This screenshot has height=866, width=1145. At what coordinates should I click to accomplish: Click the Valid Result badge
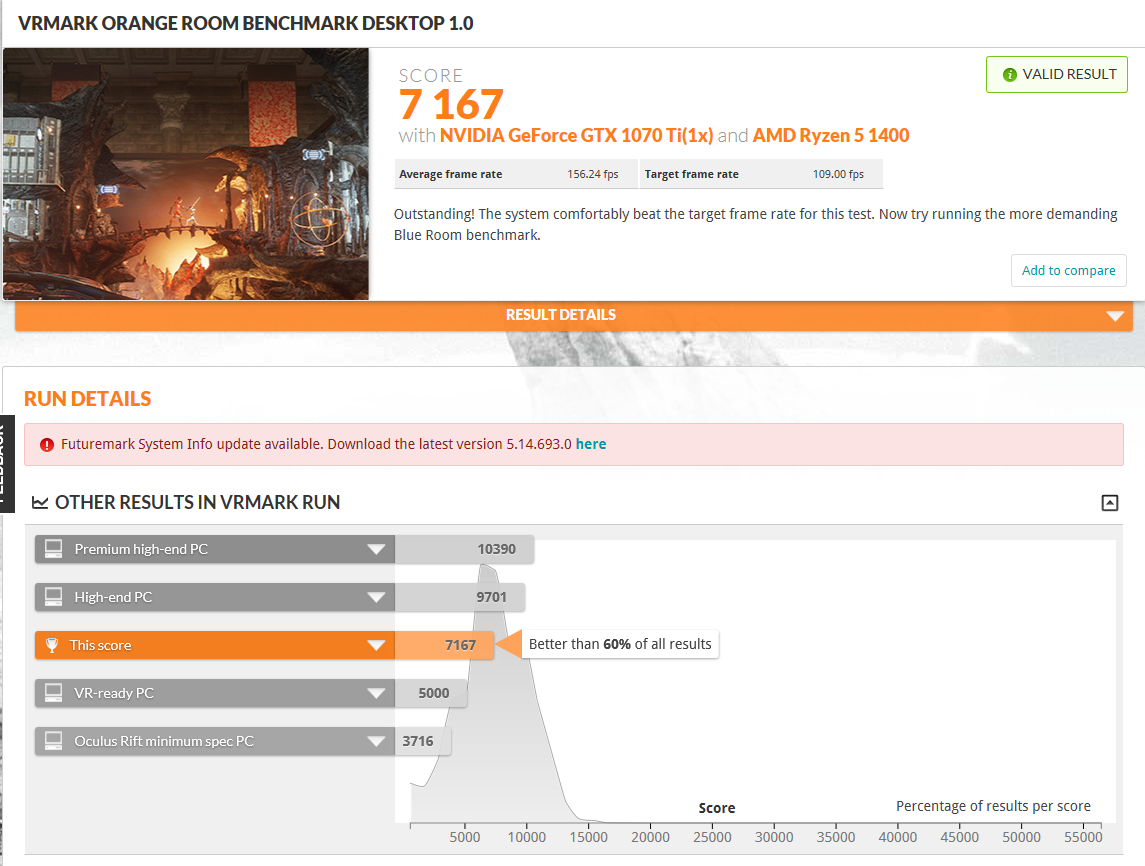click(1057, 74)
